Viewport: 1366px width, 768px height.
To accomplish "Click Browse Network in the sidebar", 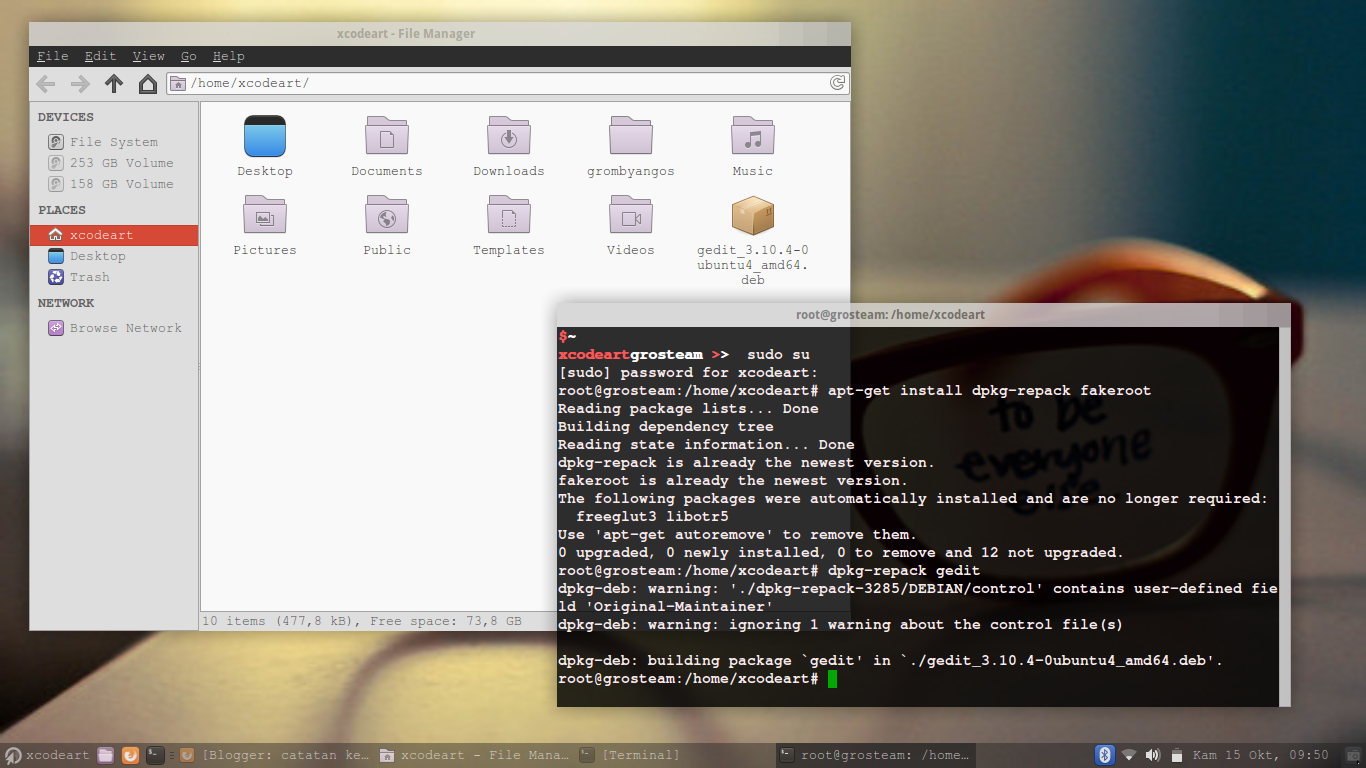I will point(114,328).
